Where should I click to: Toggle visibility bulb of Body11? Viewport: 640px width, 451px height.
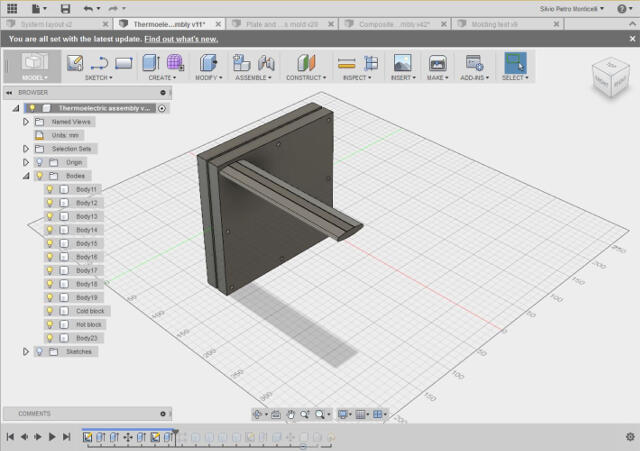pos(50,189)
